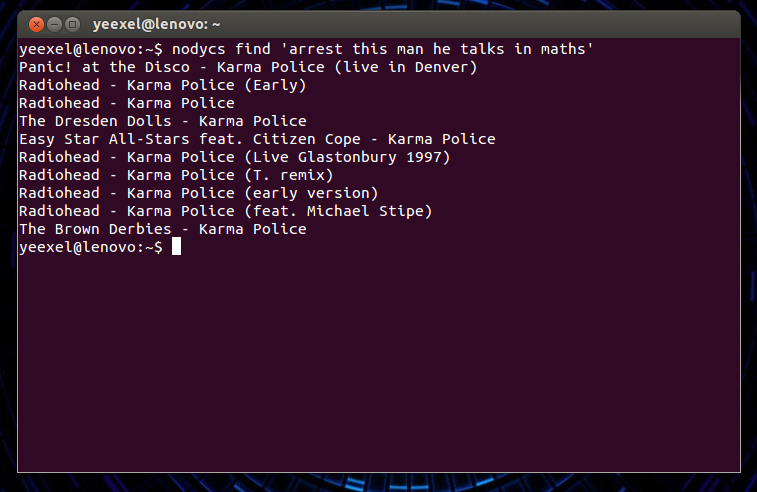Click the terminal cursor at the last prompt
757x492 pixels.
coord(177,246)
